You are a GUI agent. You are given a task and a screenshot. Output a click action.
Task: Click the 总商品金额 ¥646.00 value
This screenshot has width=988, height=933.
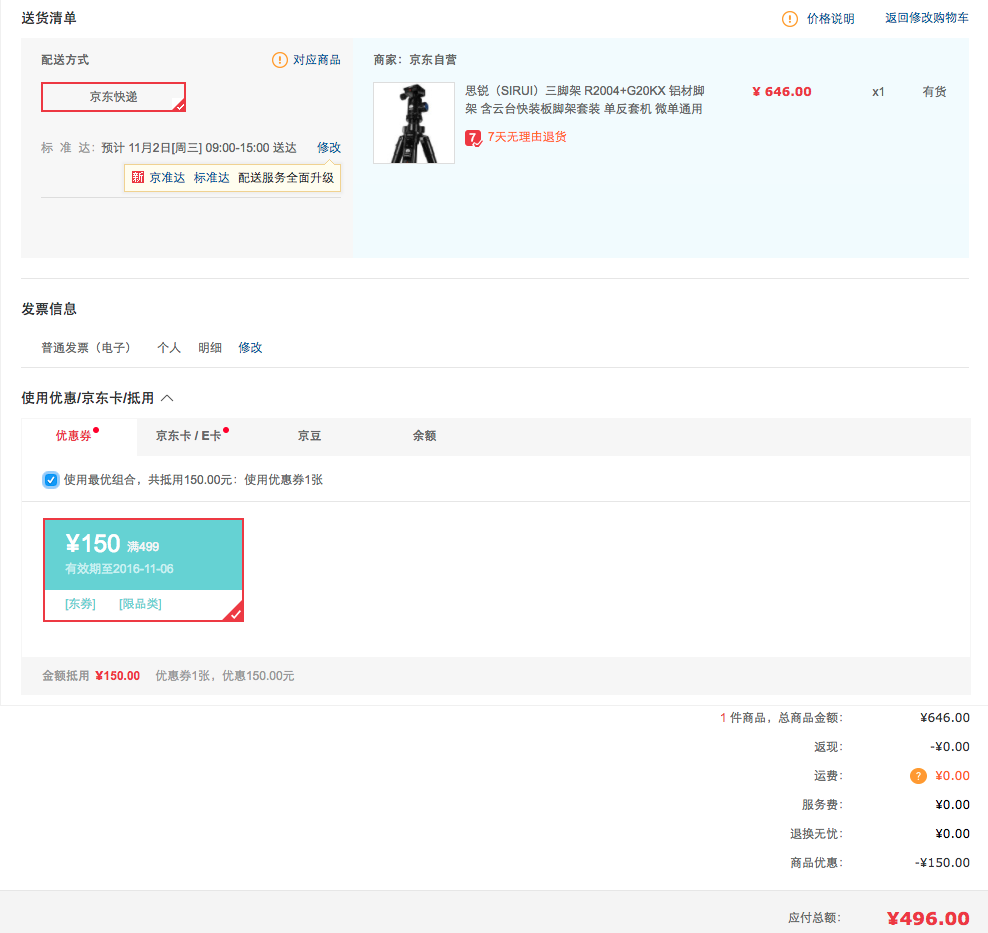coord(945,718)
